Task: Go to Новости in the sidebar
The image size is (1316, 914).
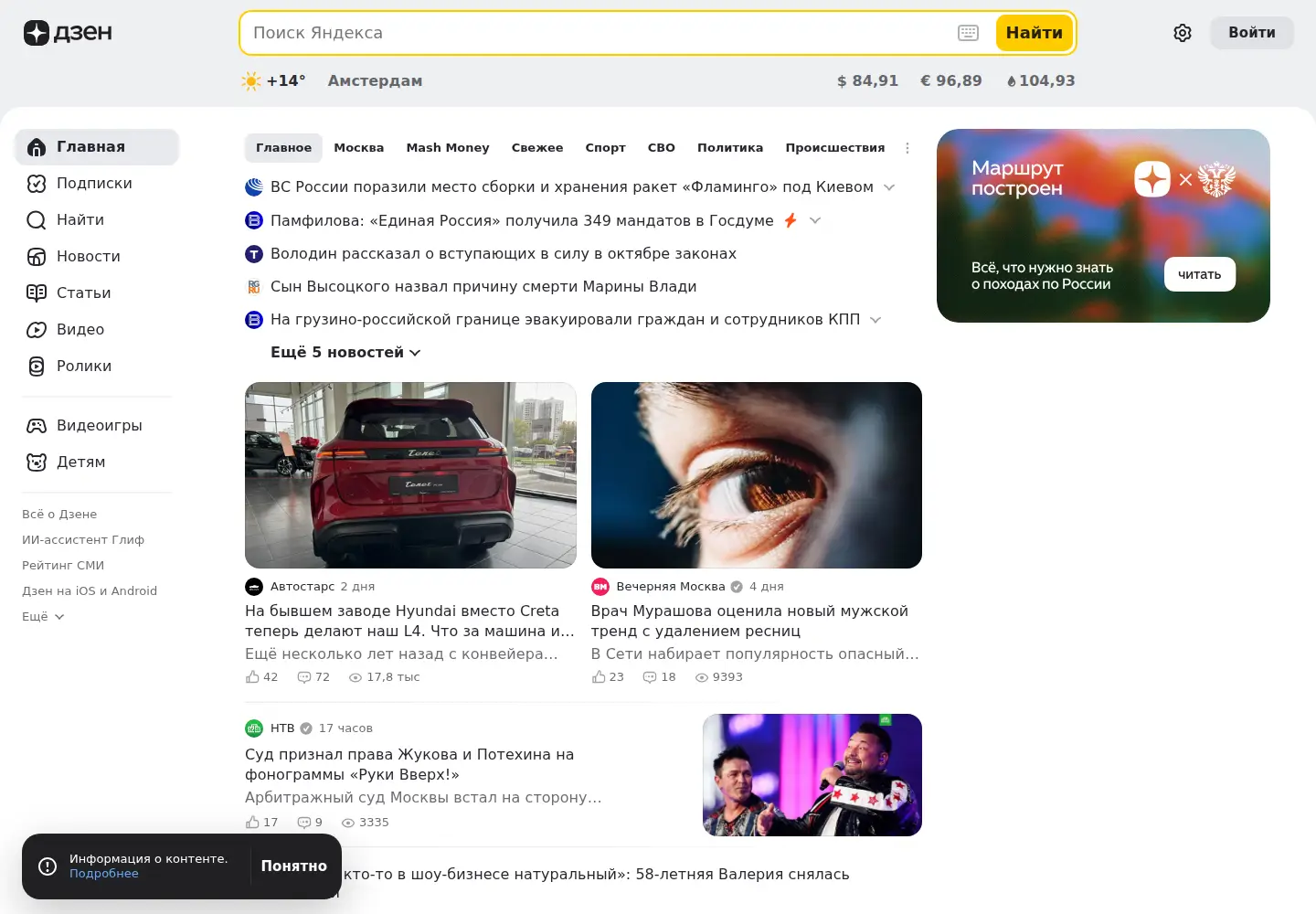Action: pyautogui.click(x=96, y=257)
